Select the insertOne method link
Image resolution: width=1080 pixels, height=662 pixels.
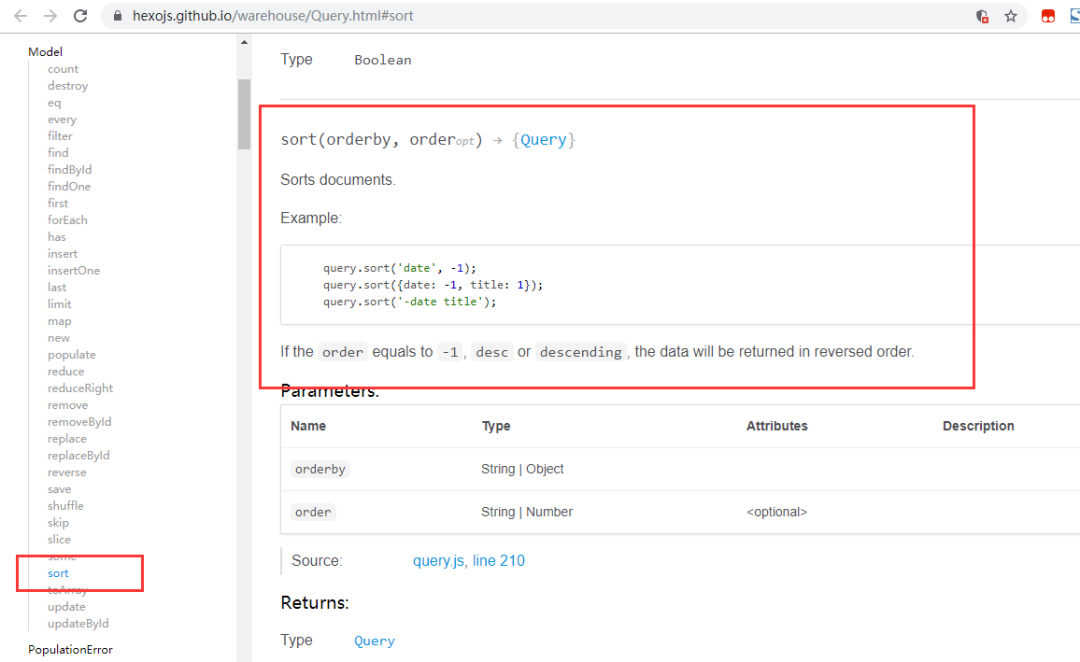(74, 270)
